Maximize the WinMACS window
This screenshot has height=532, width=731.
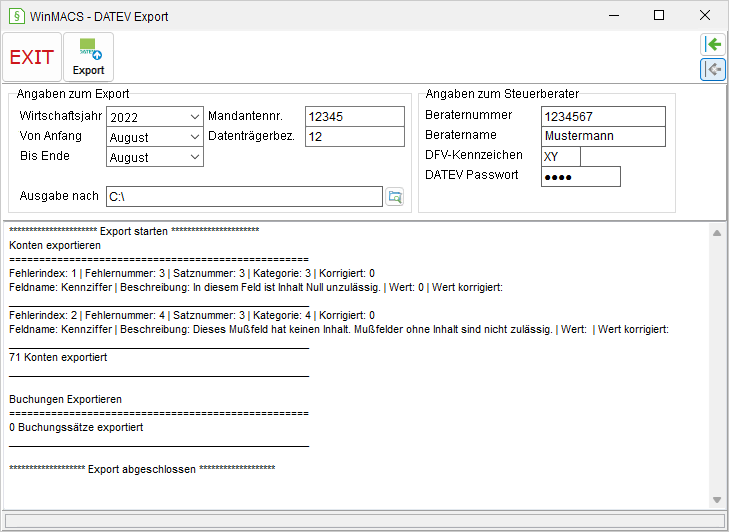(659, 16)
